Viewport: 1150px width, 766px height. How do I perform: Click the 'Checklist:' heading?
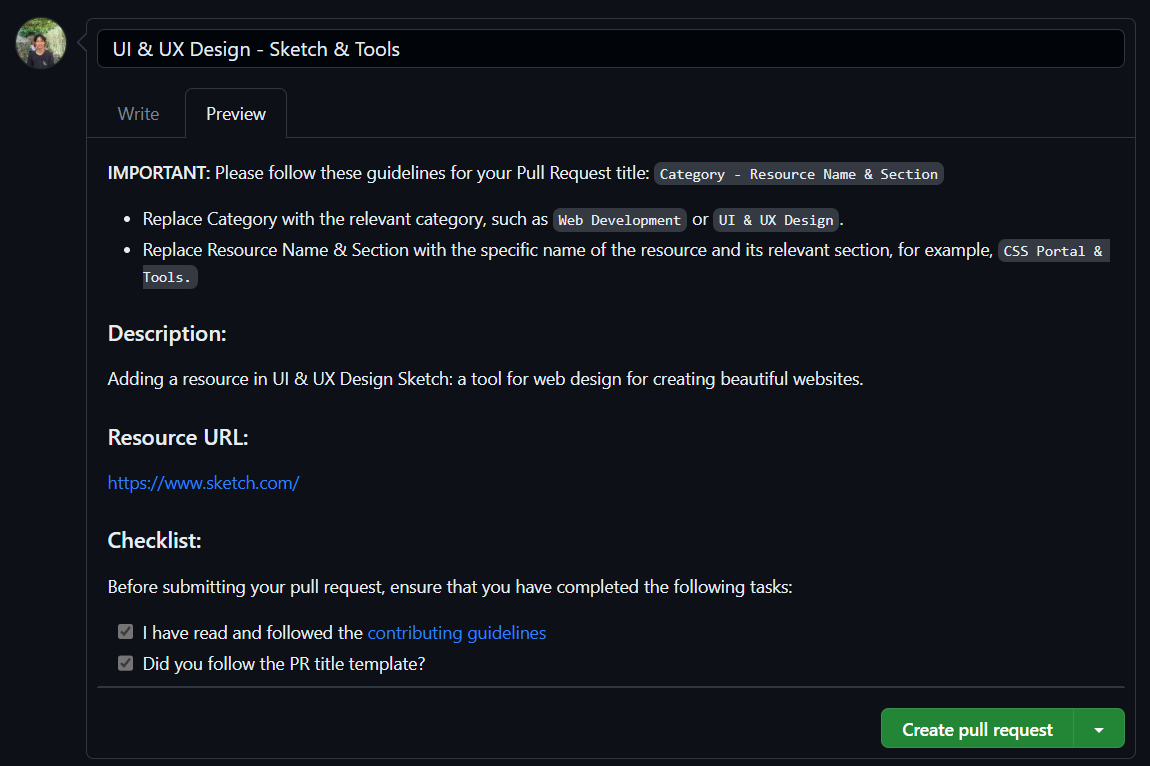154,541
